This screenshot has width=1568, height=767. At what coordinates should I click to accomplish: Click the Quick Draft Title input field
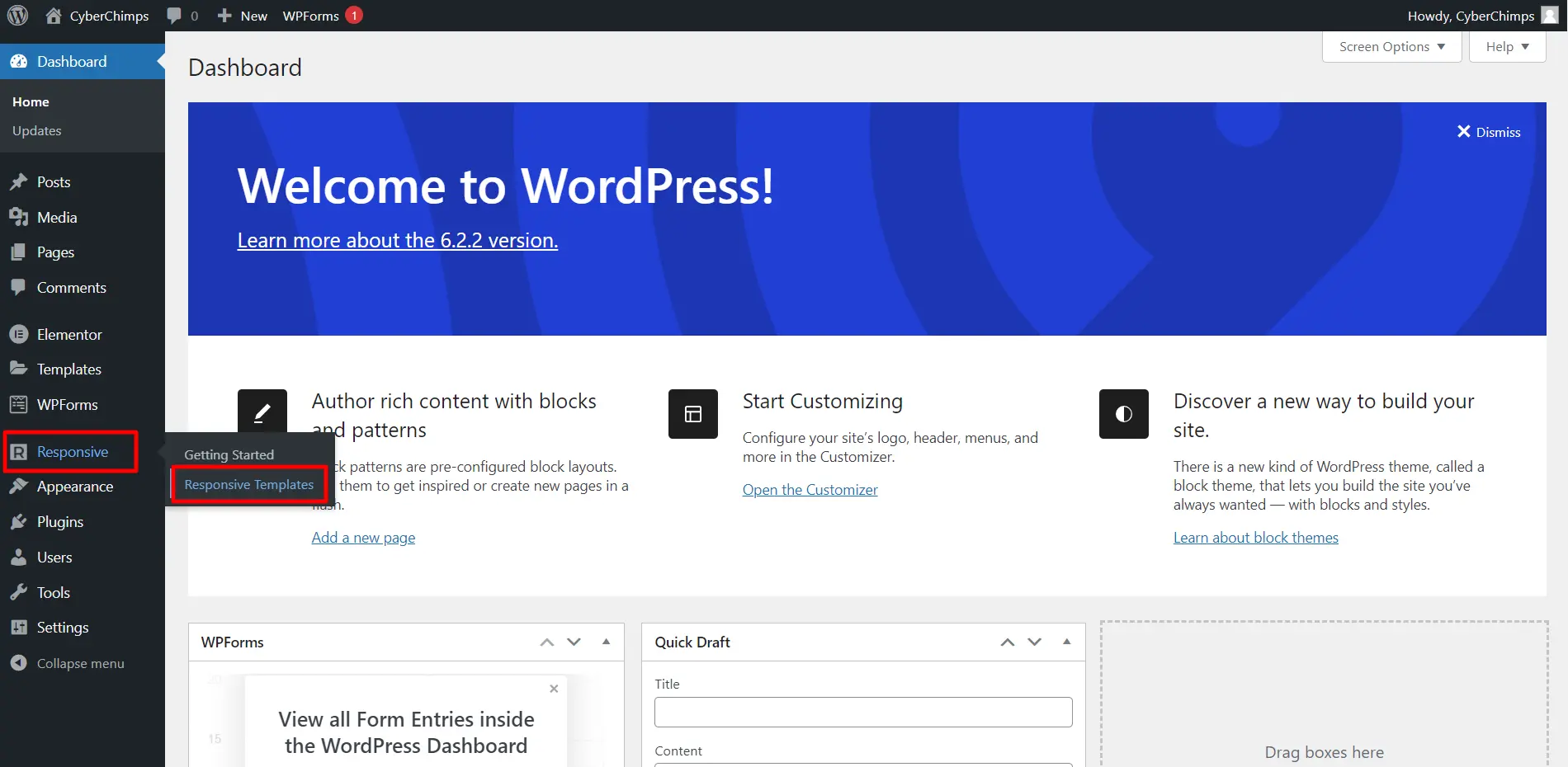pyautogui.click(x=863, y=713)
